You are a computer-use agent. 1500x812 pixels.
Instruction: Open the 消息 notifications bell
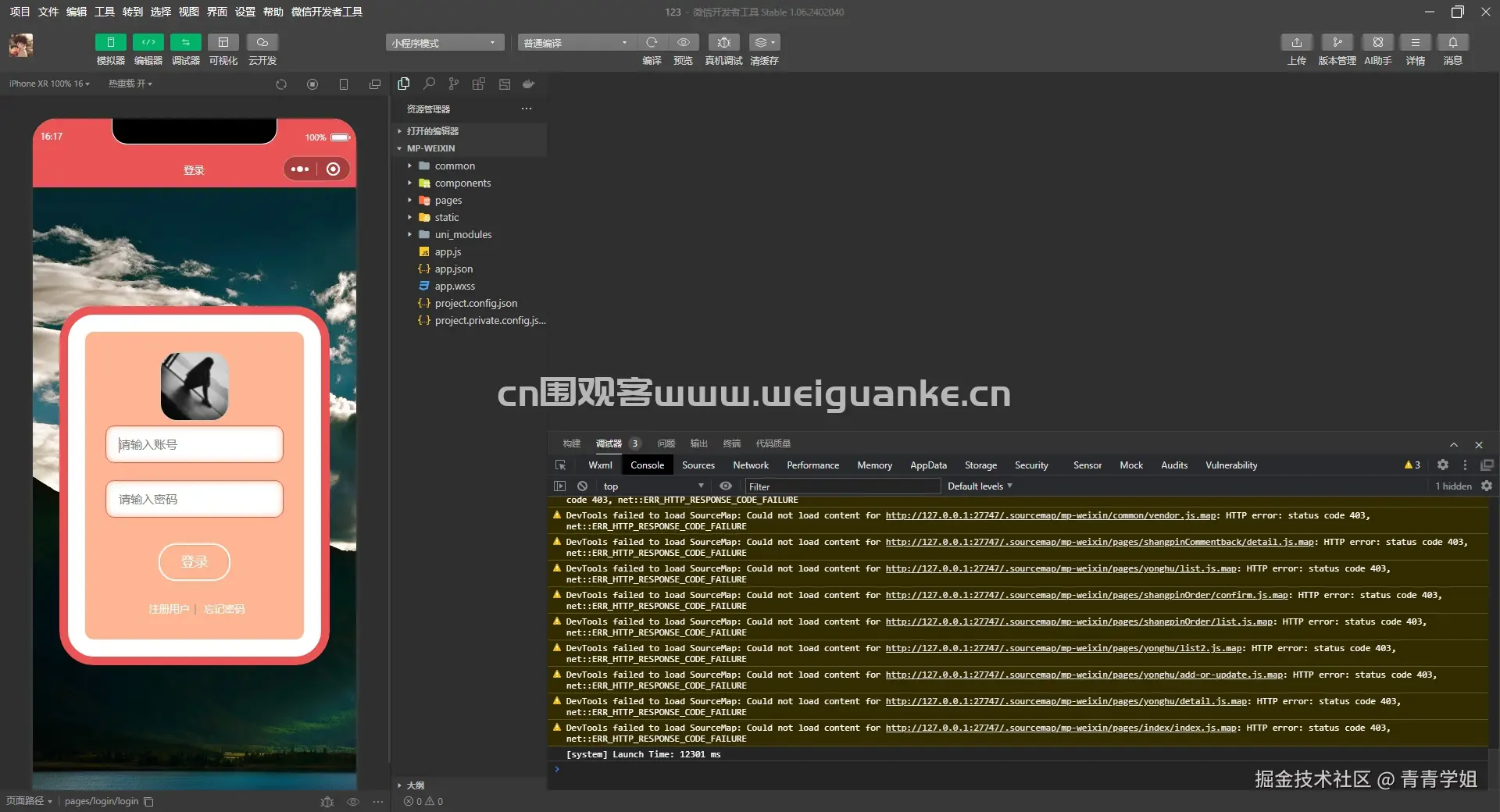(1452, 42)
